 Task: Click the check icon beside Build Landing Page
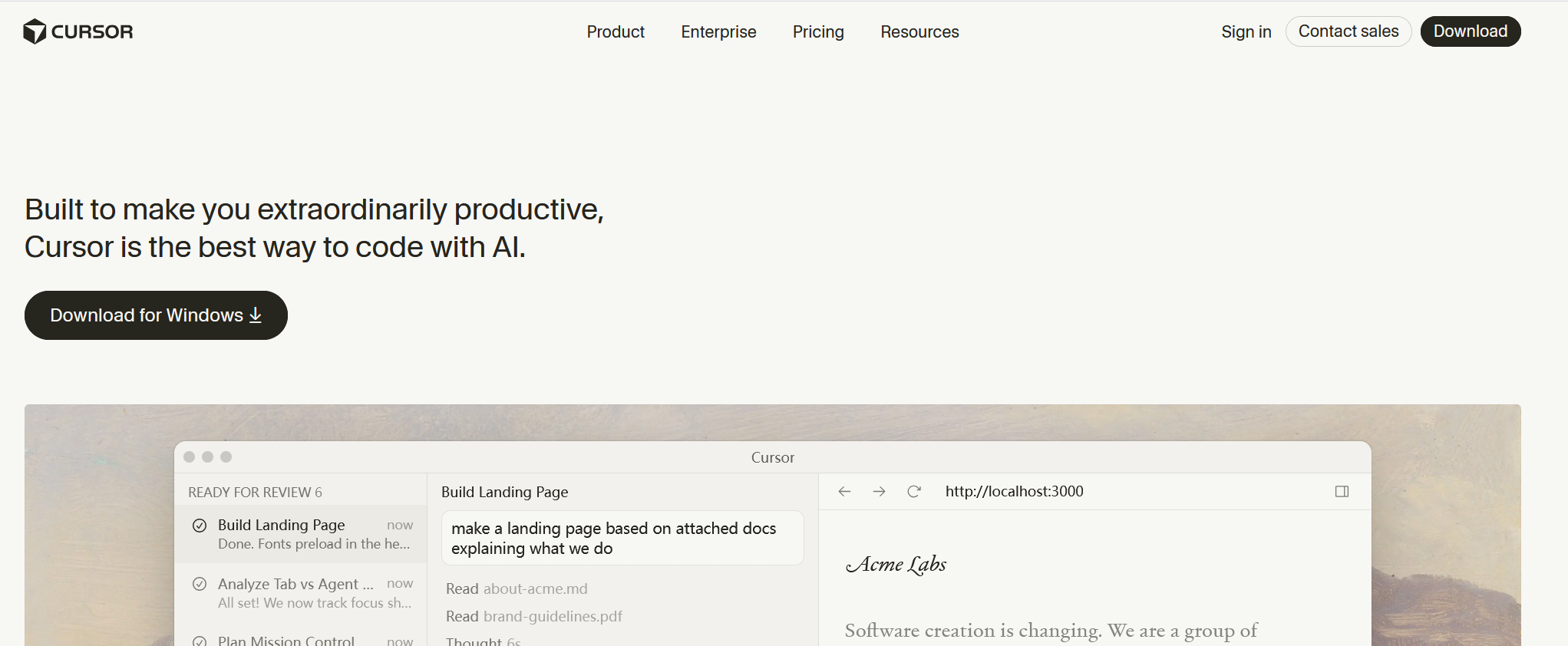coord(200,526)
